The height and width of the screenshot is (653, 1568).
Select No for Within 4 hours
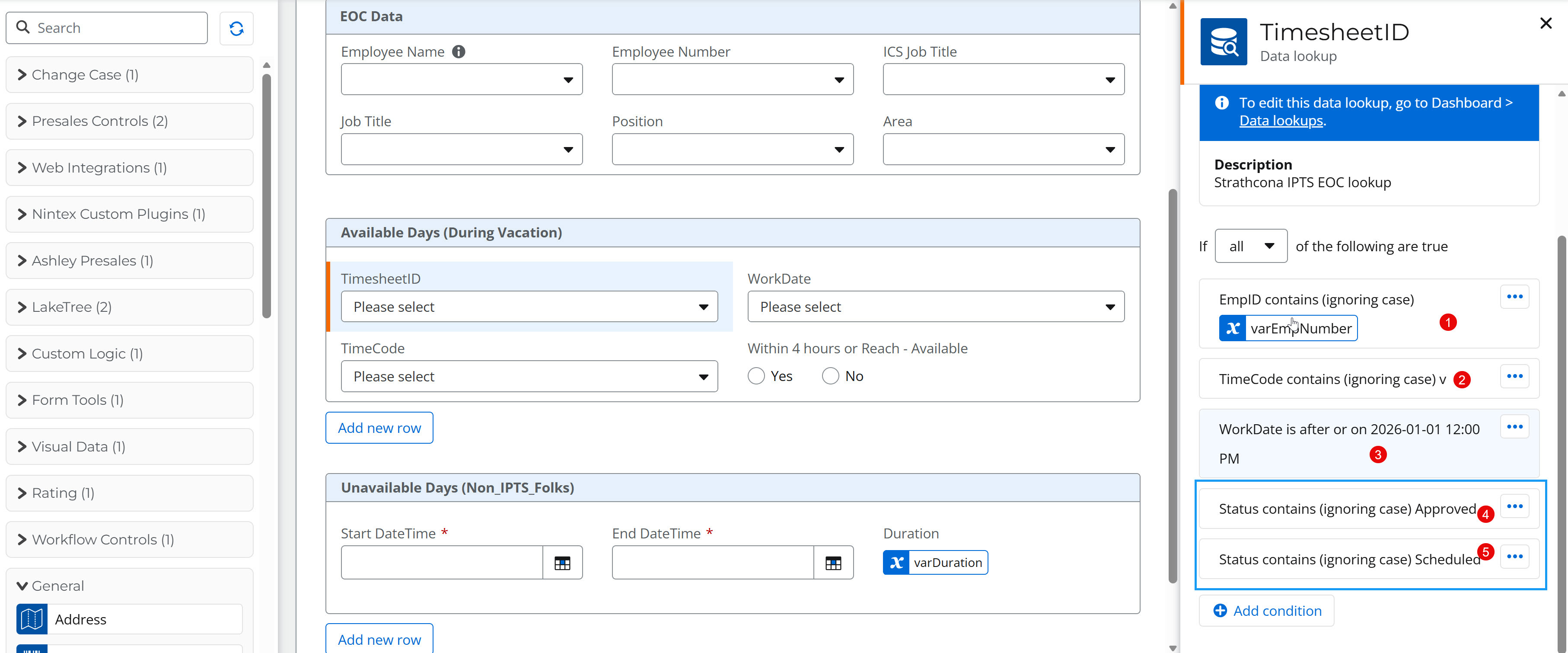[830, 376]
